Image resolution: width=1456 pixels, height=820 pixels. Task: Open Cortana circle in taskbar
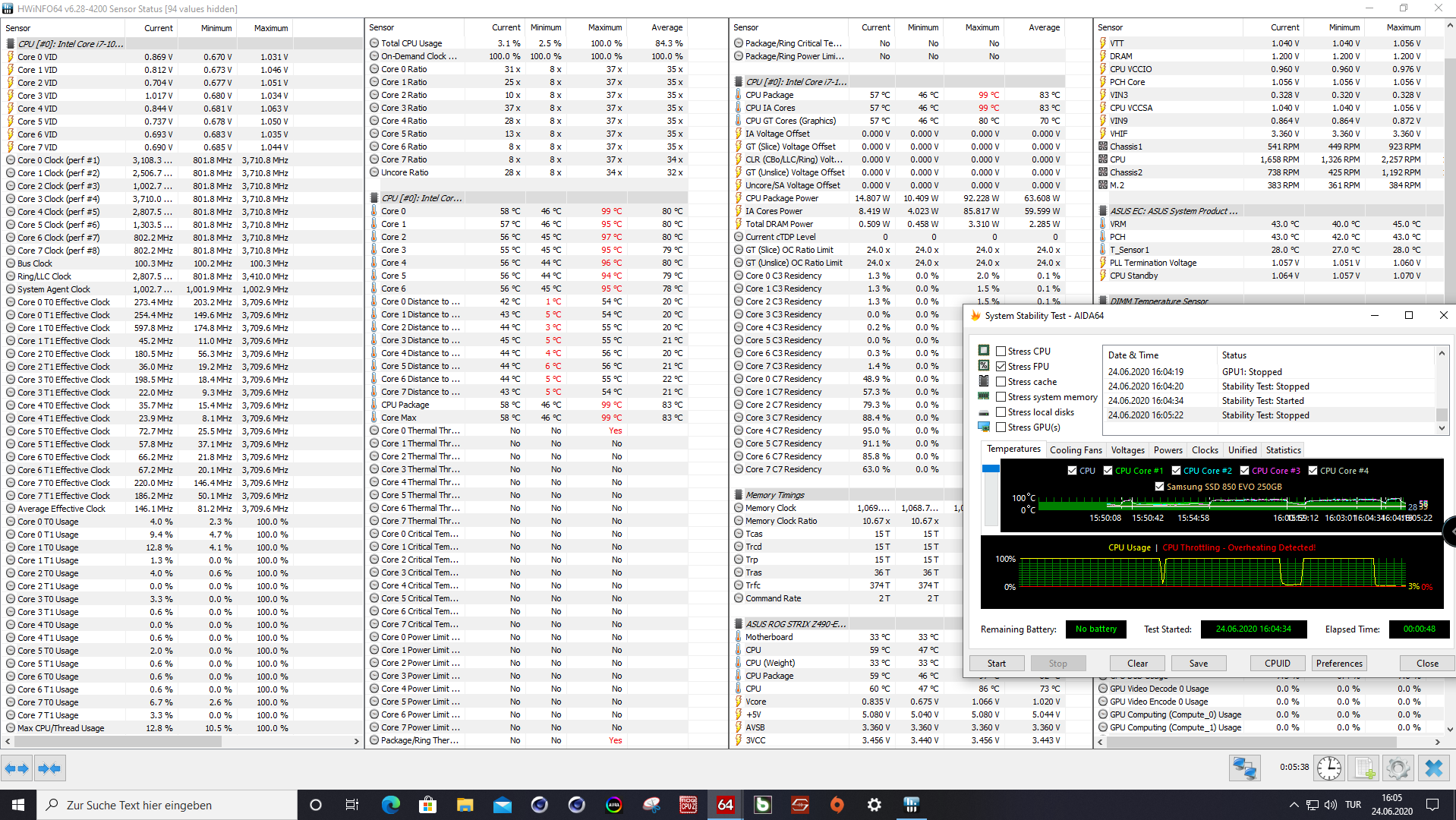click(x=316, y=805)
